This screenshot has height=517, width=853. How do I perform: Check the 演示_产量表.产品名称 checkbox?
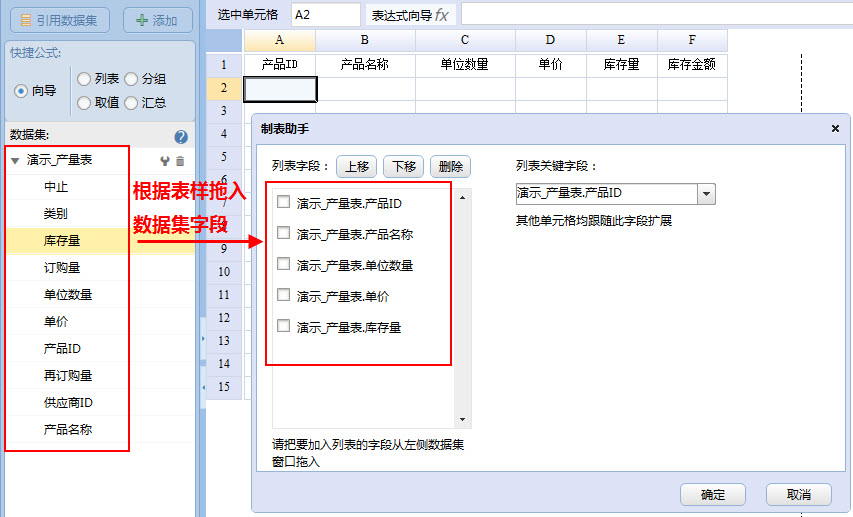click(283, 233)
